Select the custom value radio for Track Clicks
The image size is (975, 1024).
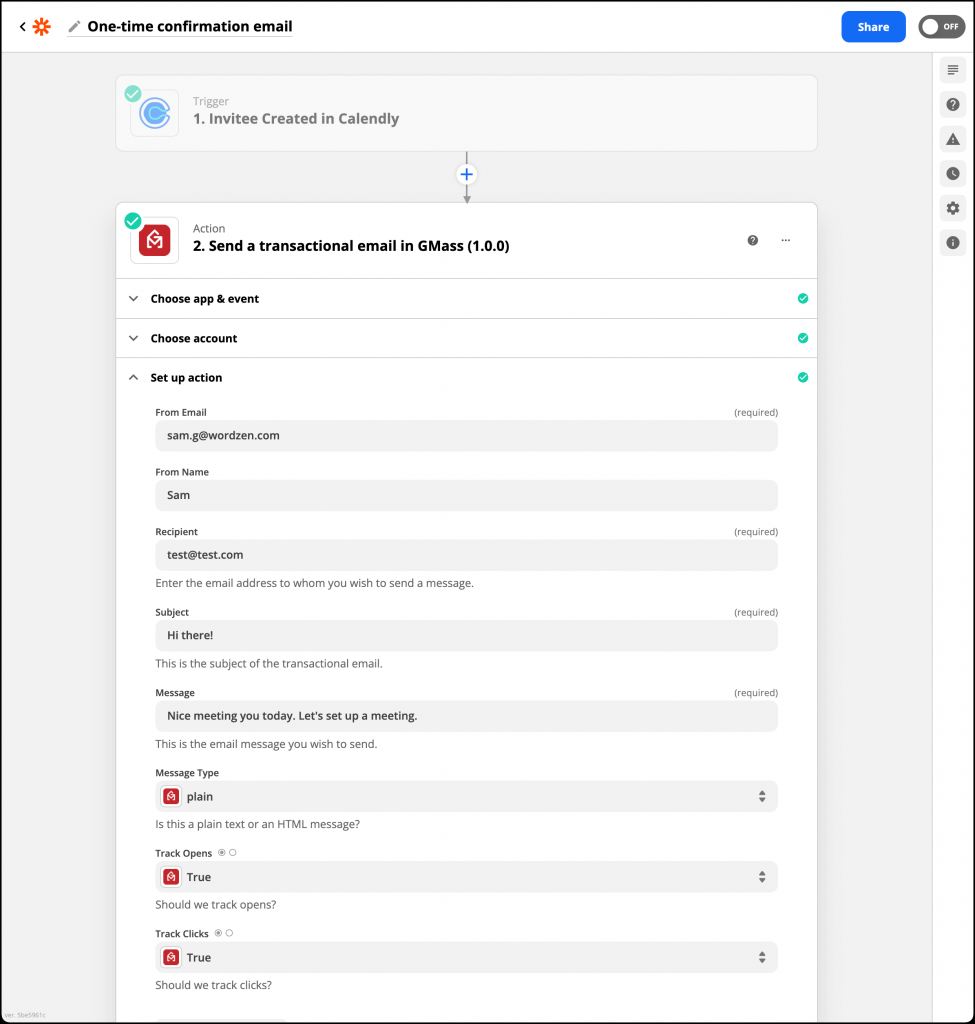[x=227, y=933]
